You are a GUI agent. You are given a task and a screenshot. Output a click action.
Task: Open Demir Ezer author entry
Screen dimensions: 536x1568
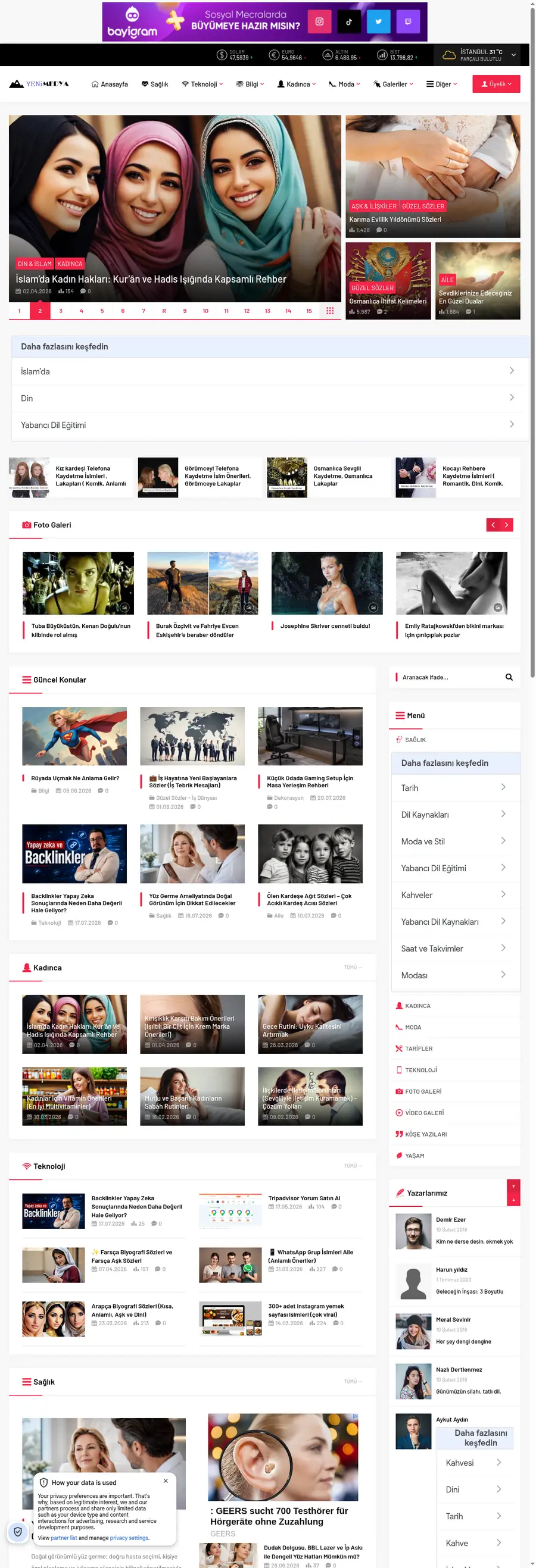pos(454,1231)
